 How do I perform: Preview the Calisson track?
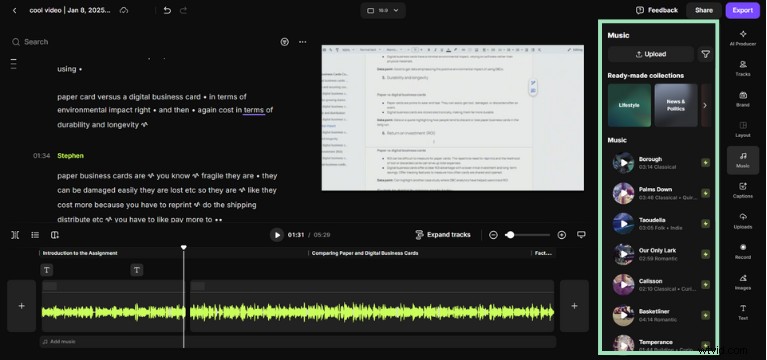point(624,285)
